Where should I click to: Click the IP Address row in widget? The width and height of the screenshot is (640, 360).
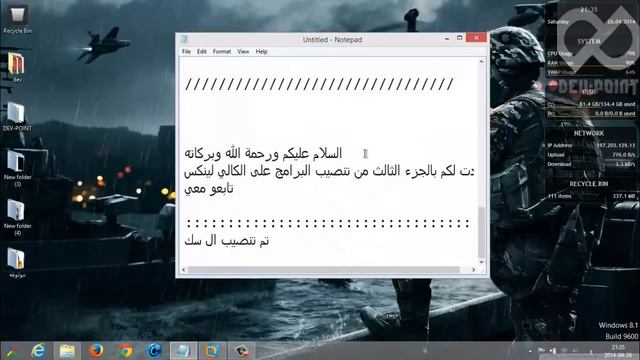tap(591, 145)
